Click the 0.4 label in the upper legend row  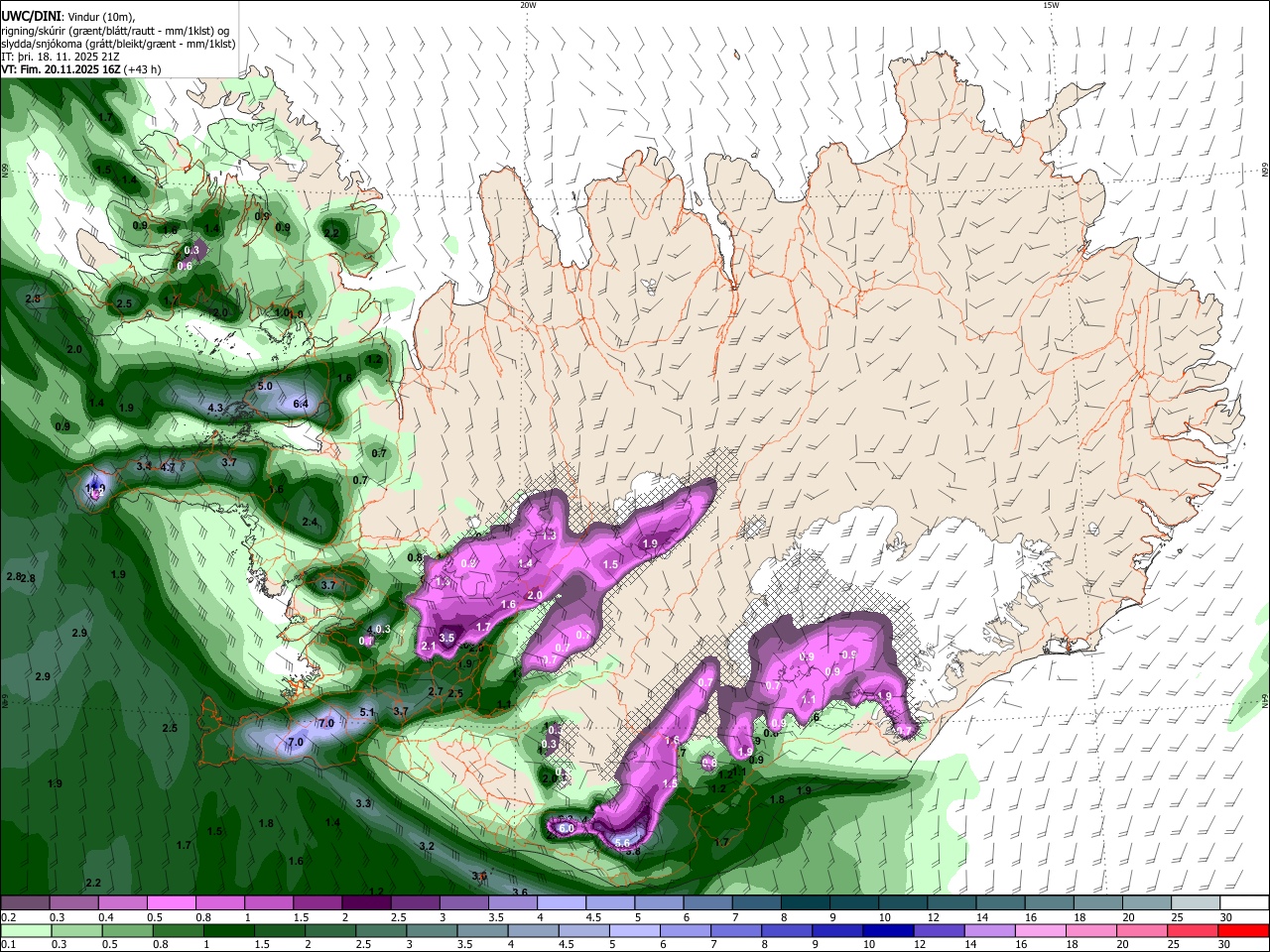105,917
